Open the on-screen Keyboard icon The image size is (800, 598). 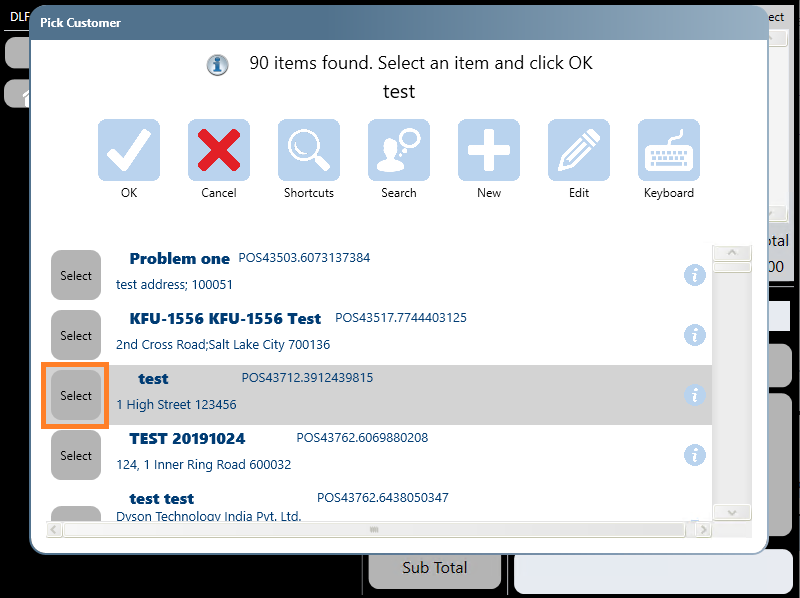pyautogui.click(x=669, y=151)
